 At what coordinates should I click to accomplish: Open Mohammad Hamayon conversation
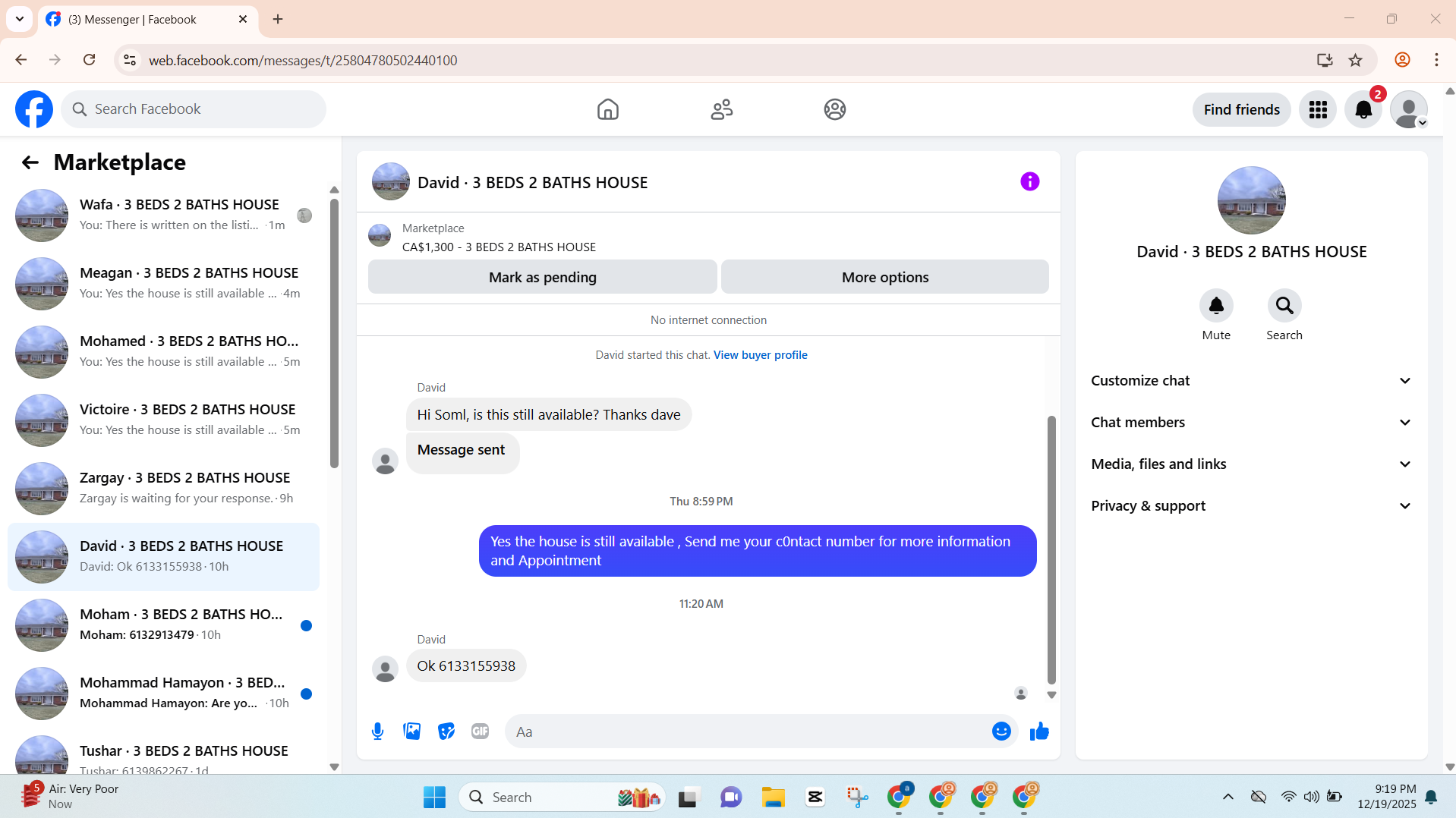[x=163, y=694]
